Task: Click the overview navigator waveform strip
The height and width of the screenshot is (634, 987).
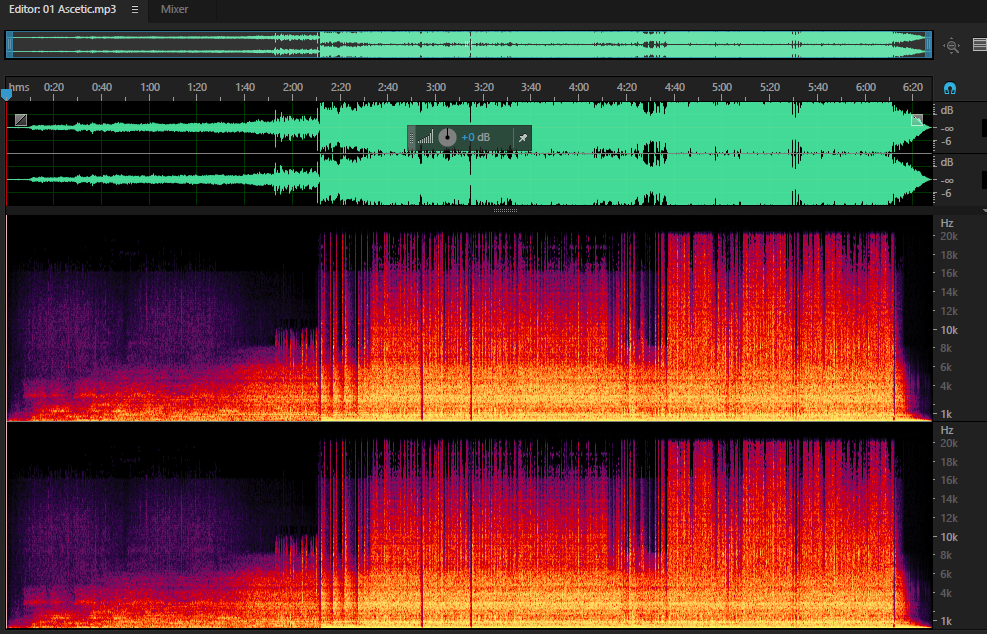Action: (469, 45)
